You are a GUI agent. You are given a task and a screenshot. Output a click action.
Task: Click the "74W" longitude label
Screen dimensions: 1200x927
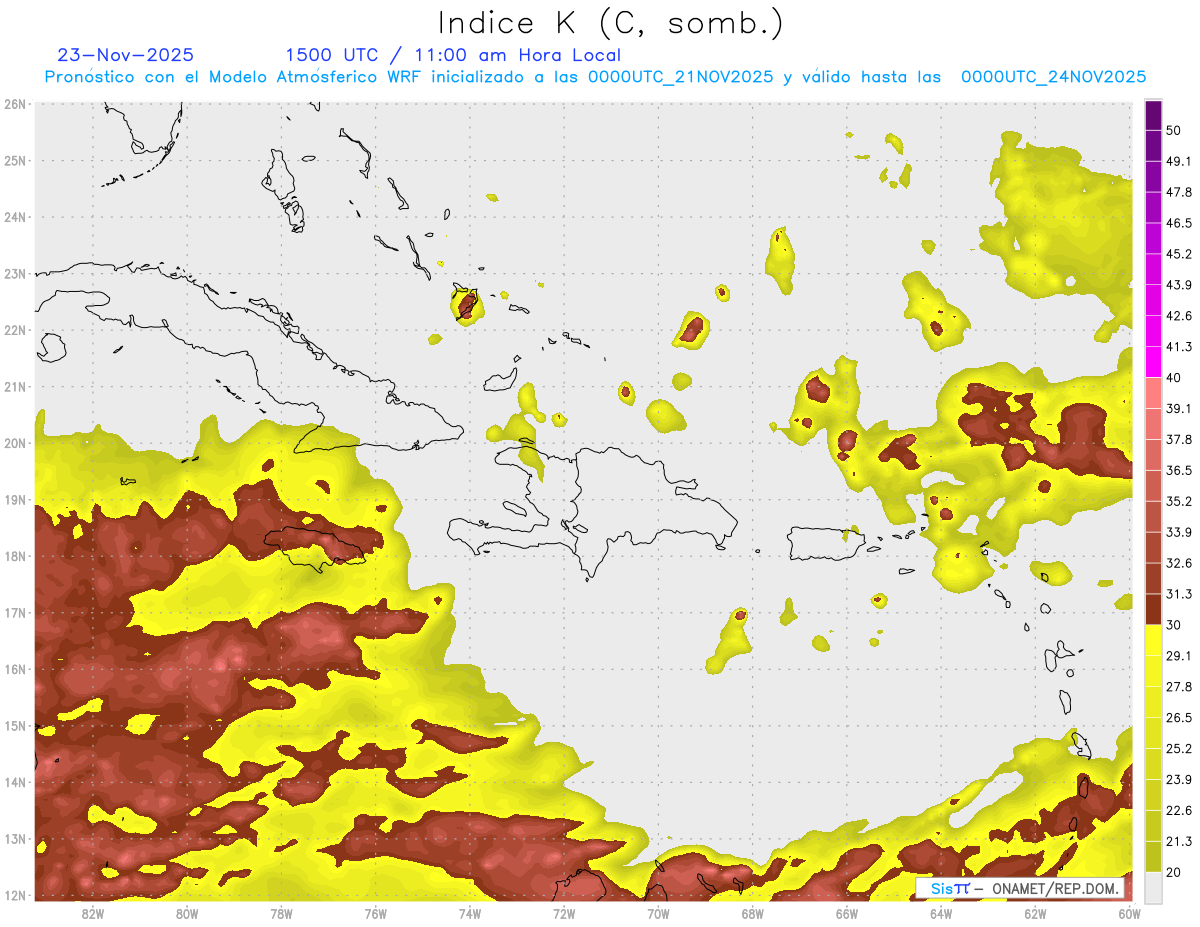pyautogui.click(x=470, y=914)
